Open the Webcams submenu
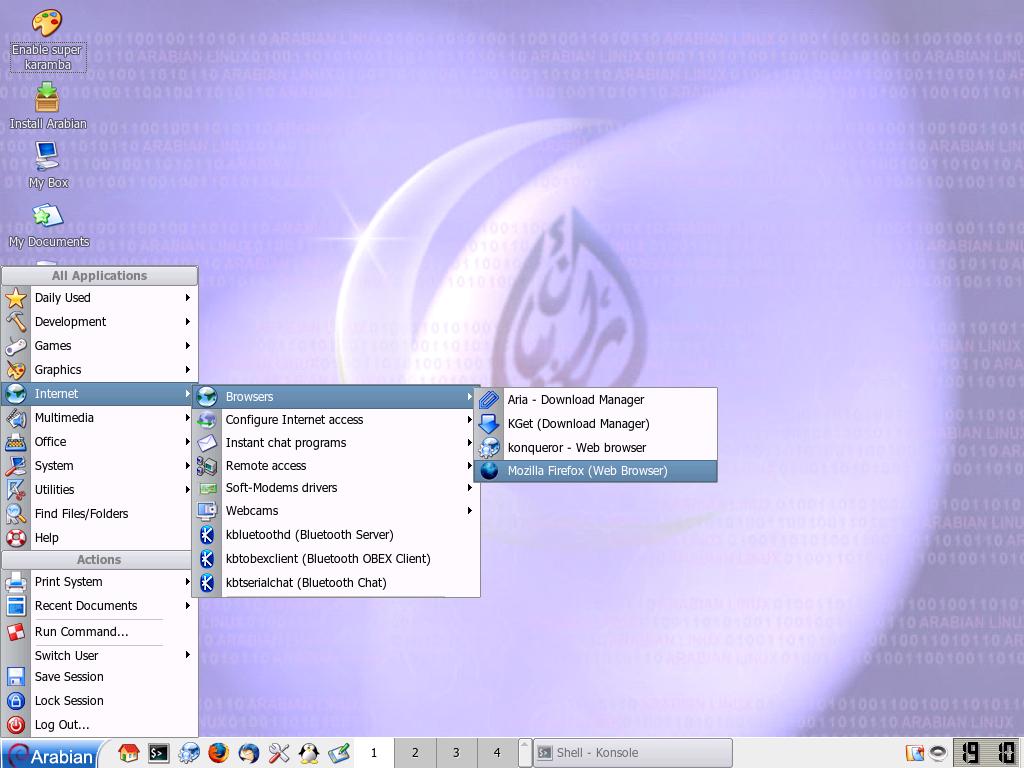The height and width of the screenshot is (768, 1024). (x=336, y=511)
